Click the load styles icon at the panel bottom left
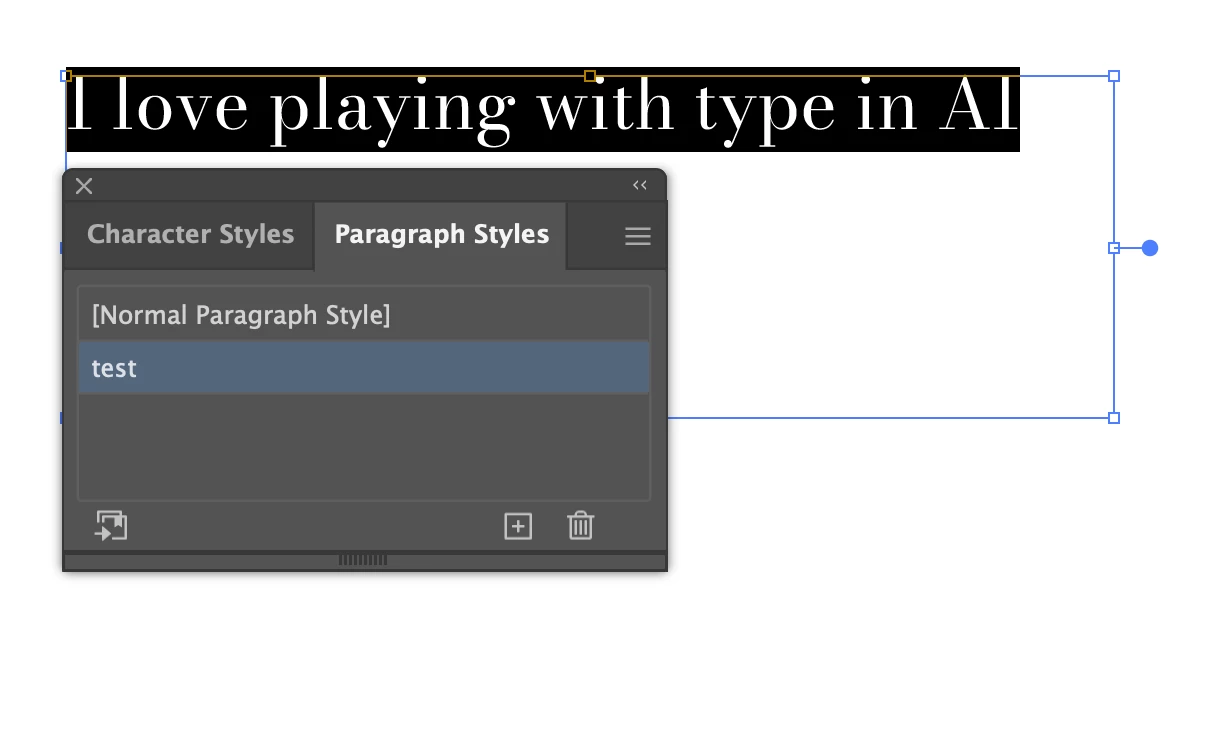The height and width of the screenshot is (748, 1220). [x=111, y=526]
